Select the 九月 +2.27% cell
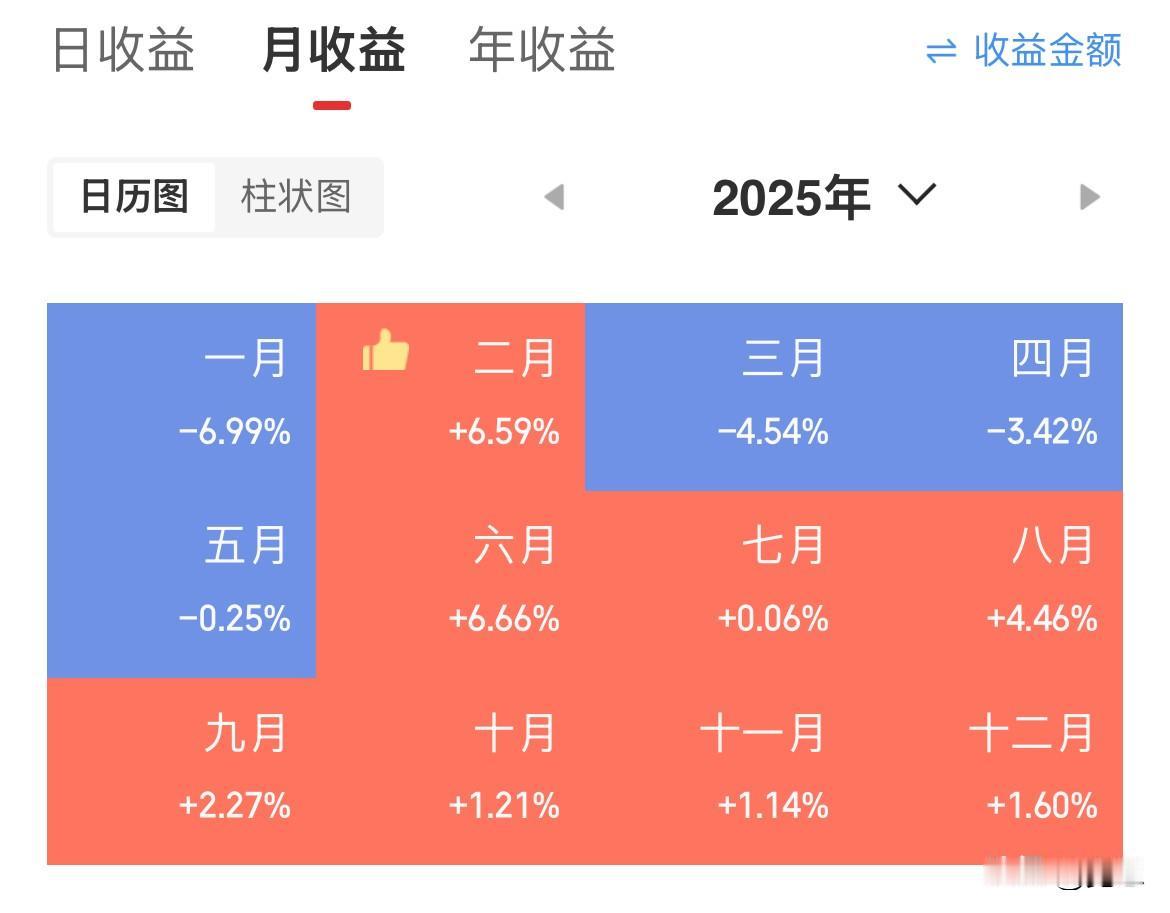This screenshot has width=1170, height=913. pos(181,770)
